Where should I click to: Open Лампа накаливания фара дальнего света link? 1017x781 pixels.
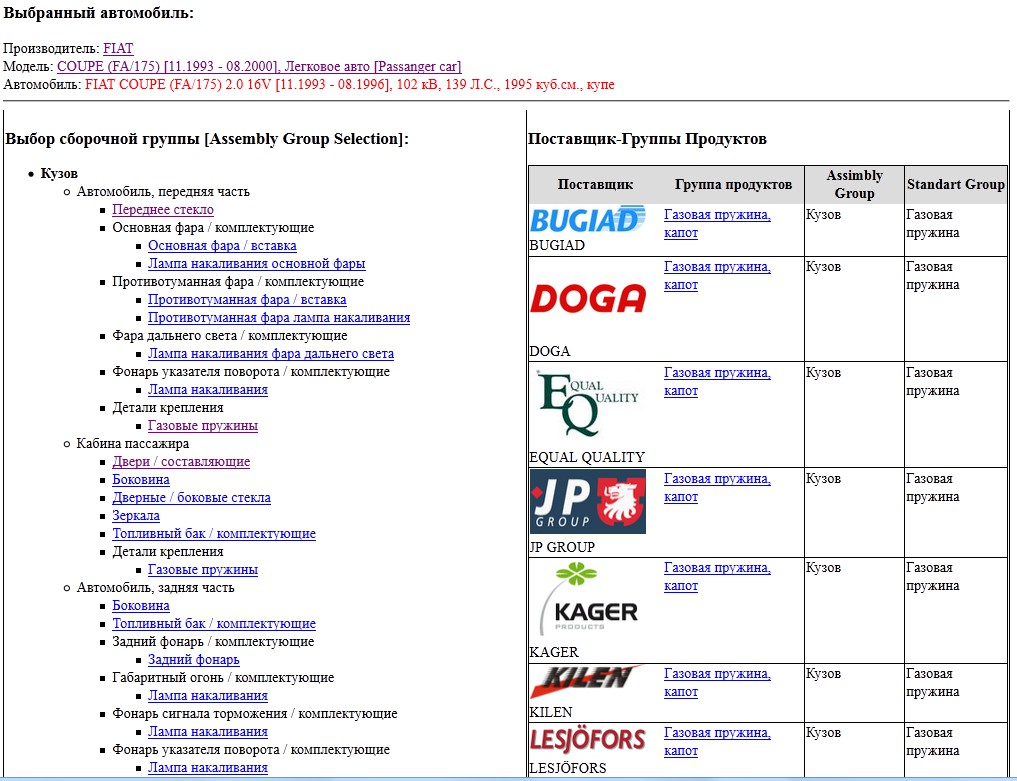[270, 354]
